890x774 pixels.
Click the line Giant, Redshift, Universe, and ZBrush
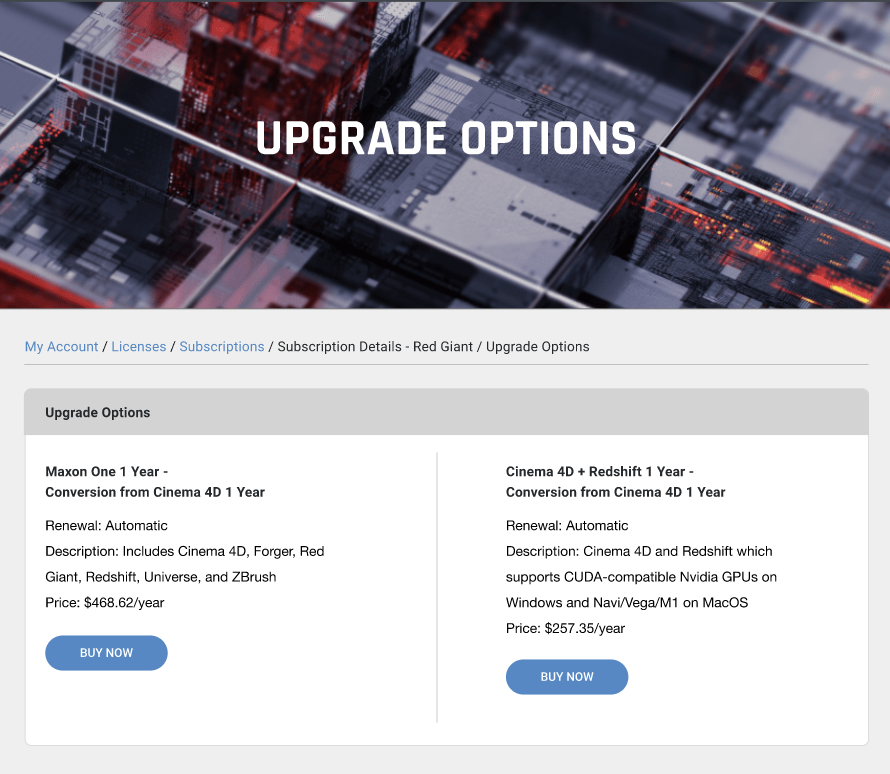coord(161,577)
